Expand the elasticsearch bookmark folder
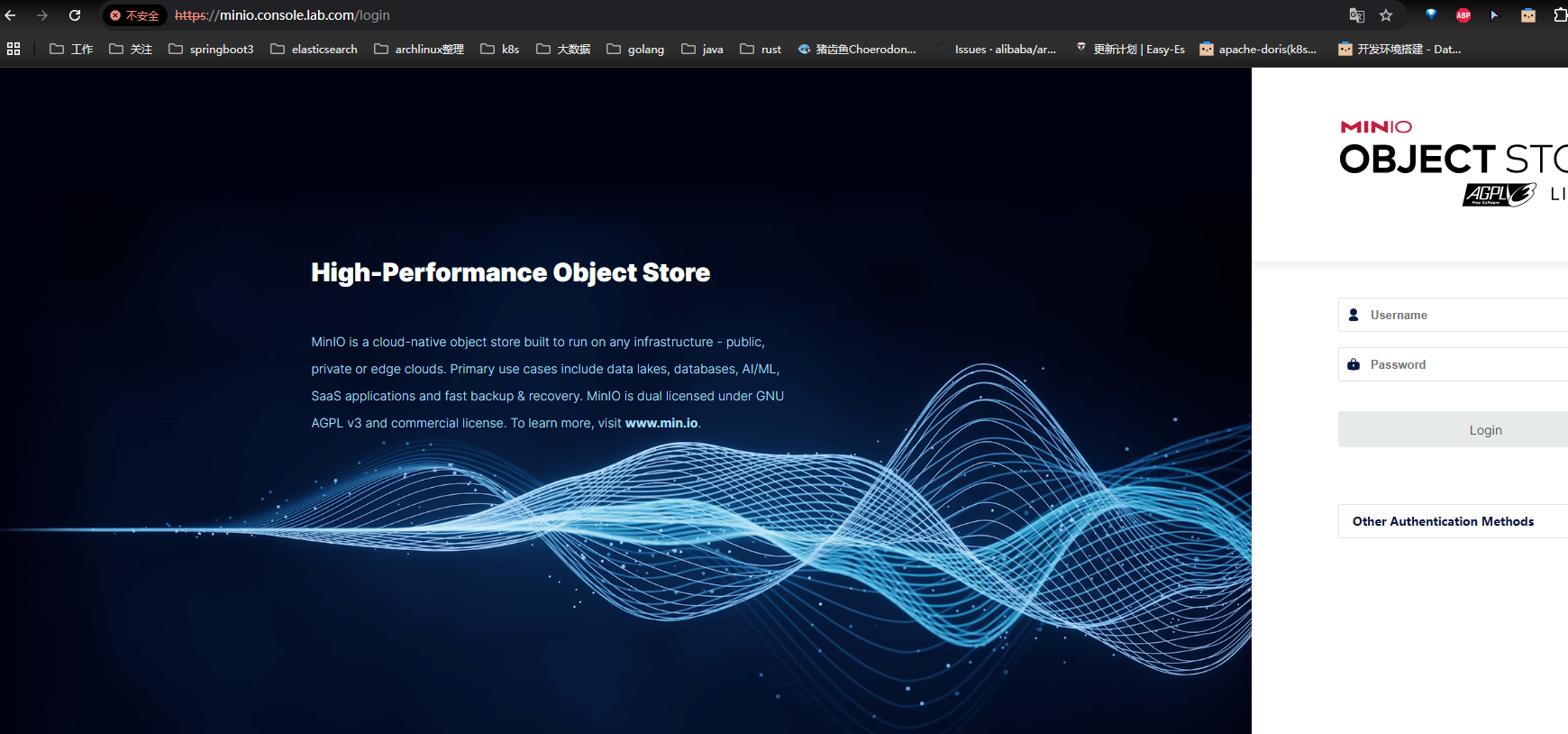1568x734 pixels. [315, 49]
